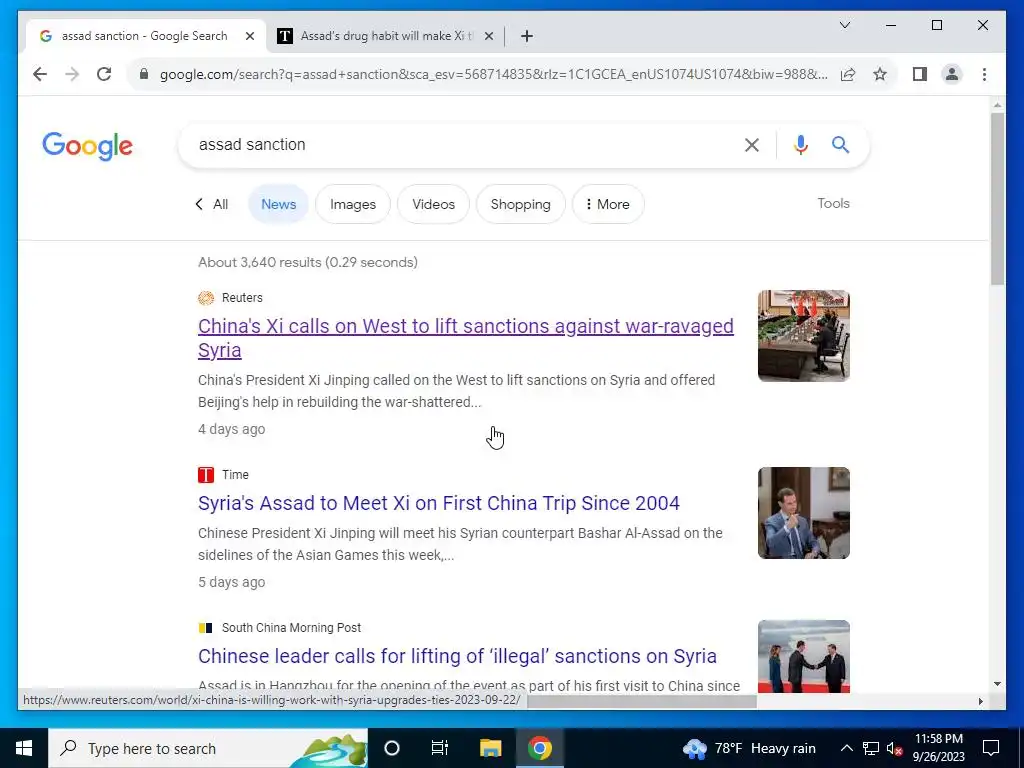Switch to Images results

tap(353, 204)
